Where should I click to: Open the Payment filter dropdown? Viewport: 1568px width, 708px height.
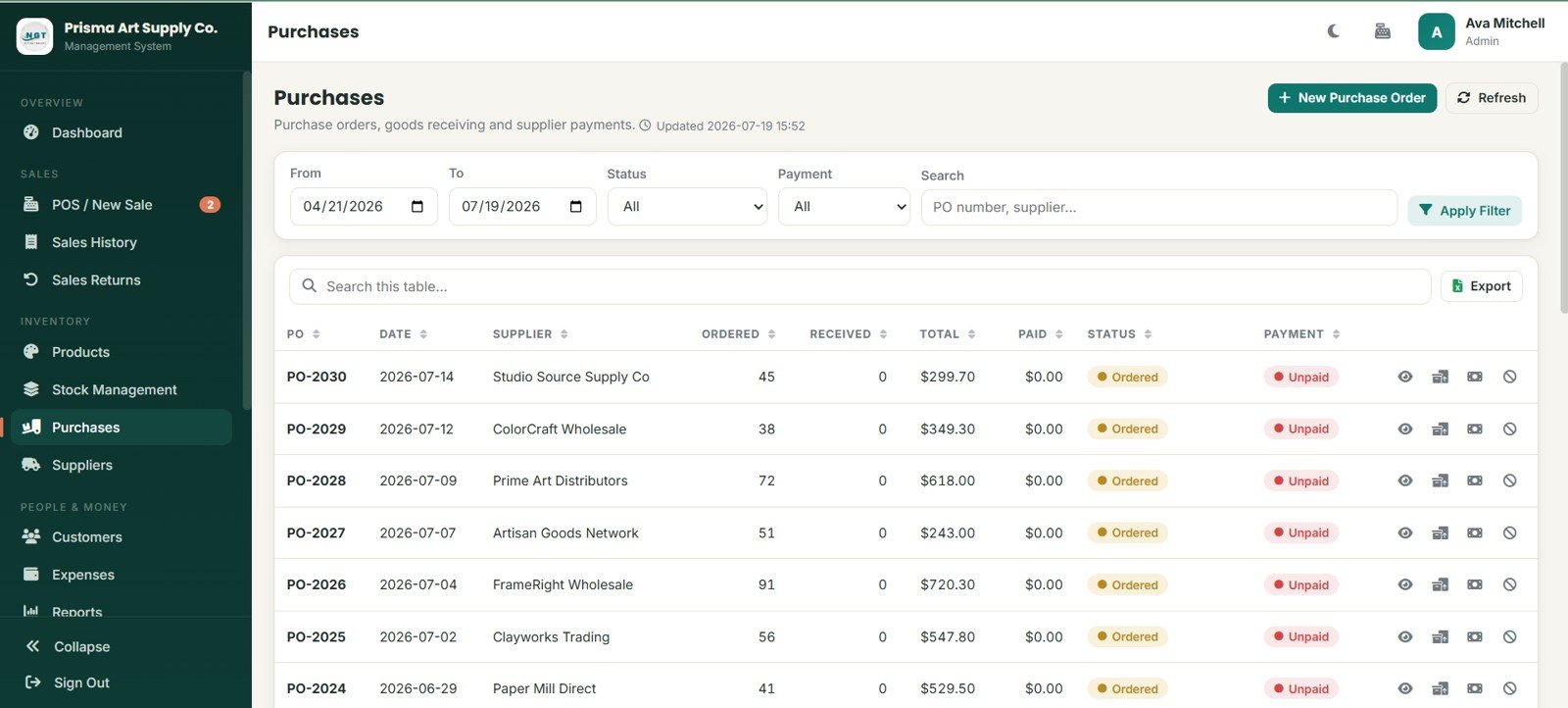tap(844, 207)
